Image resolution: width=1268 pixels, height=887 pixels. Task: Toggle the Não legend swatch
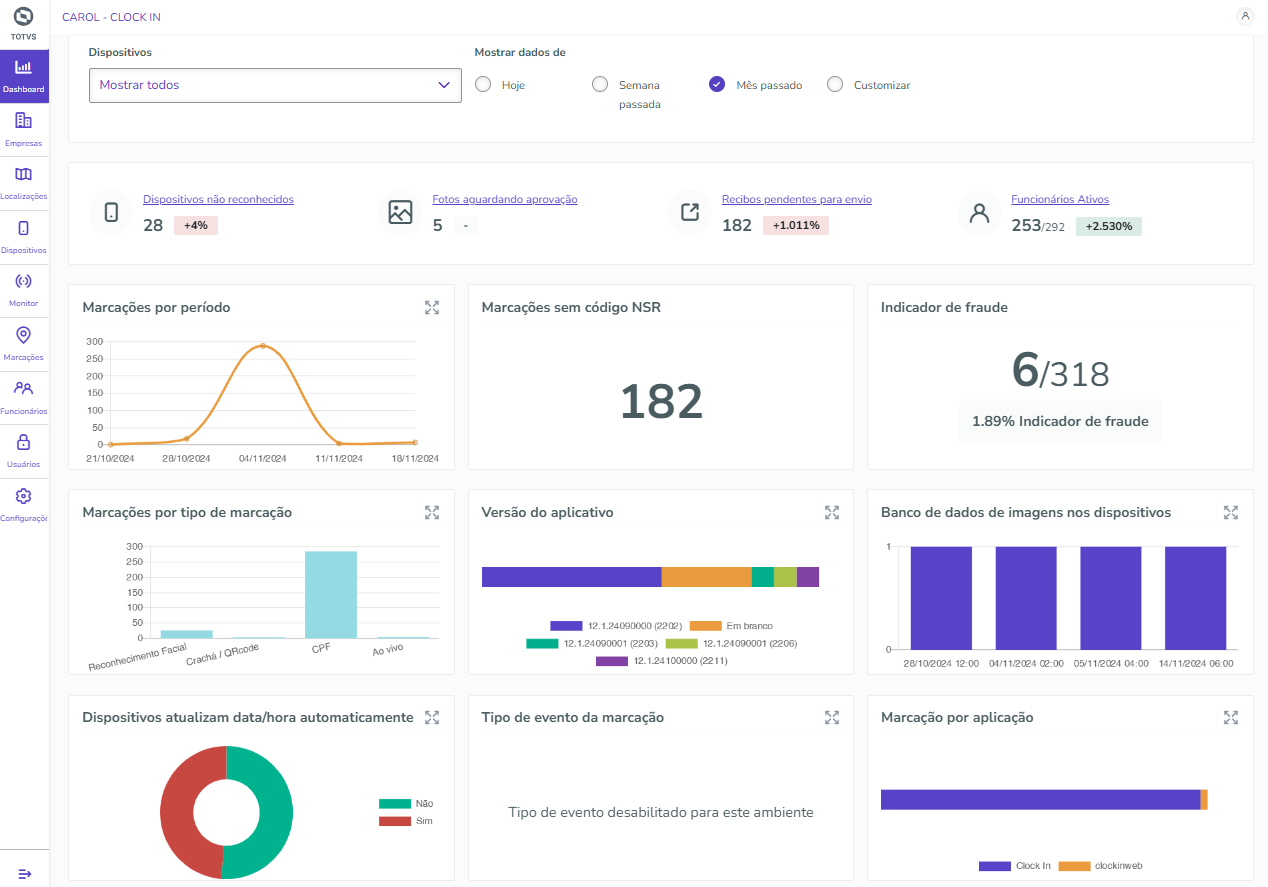click(x=395, y=803)
